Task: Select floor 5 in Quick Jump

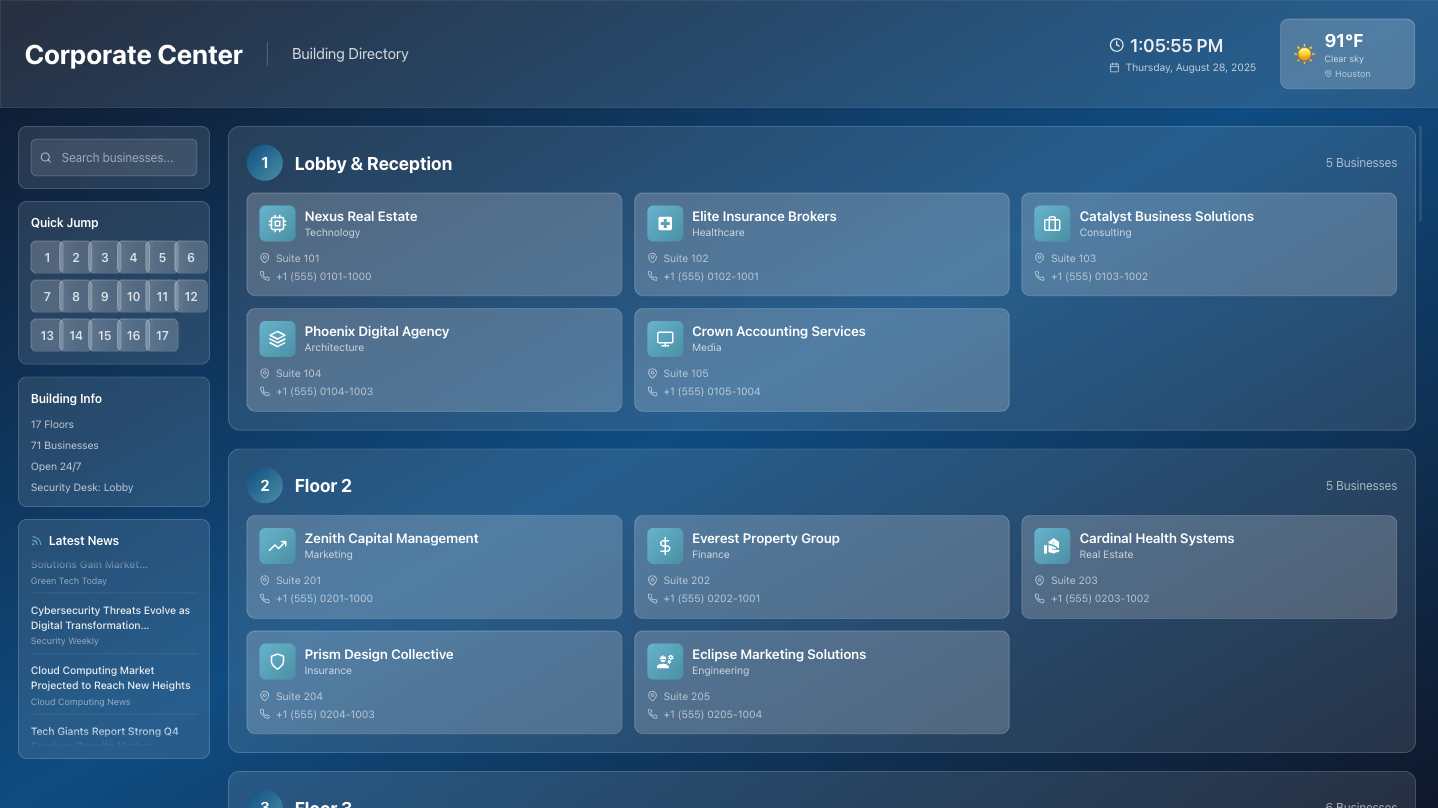Action: click(161, 257)
